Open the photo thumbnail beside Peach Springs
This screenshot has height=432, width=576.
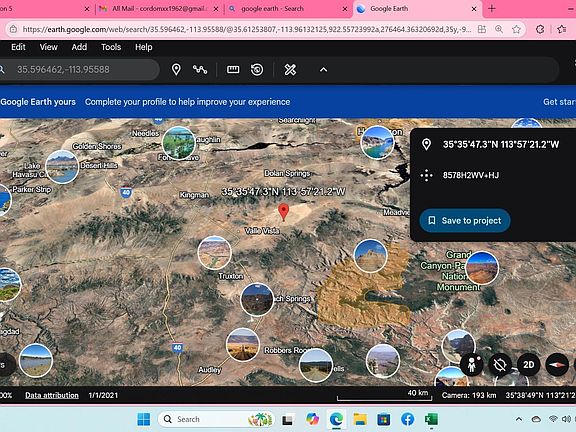(257, 299)
